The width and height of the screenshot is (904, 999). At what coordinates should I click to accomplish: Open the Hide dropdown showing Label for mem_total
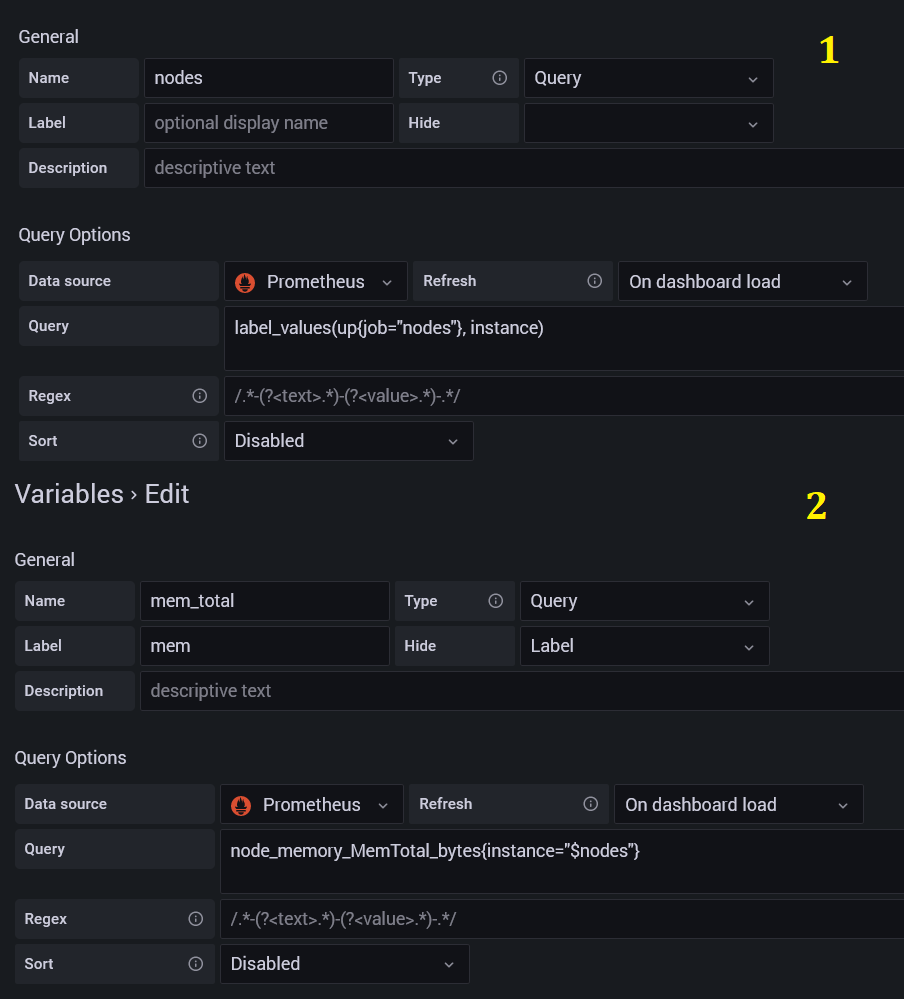[x=644, y=645]
